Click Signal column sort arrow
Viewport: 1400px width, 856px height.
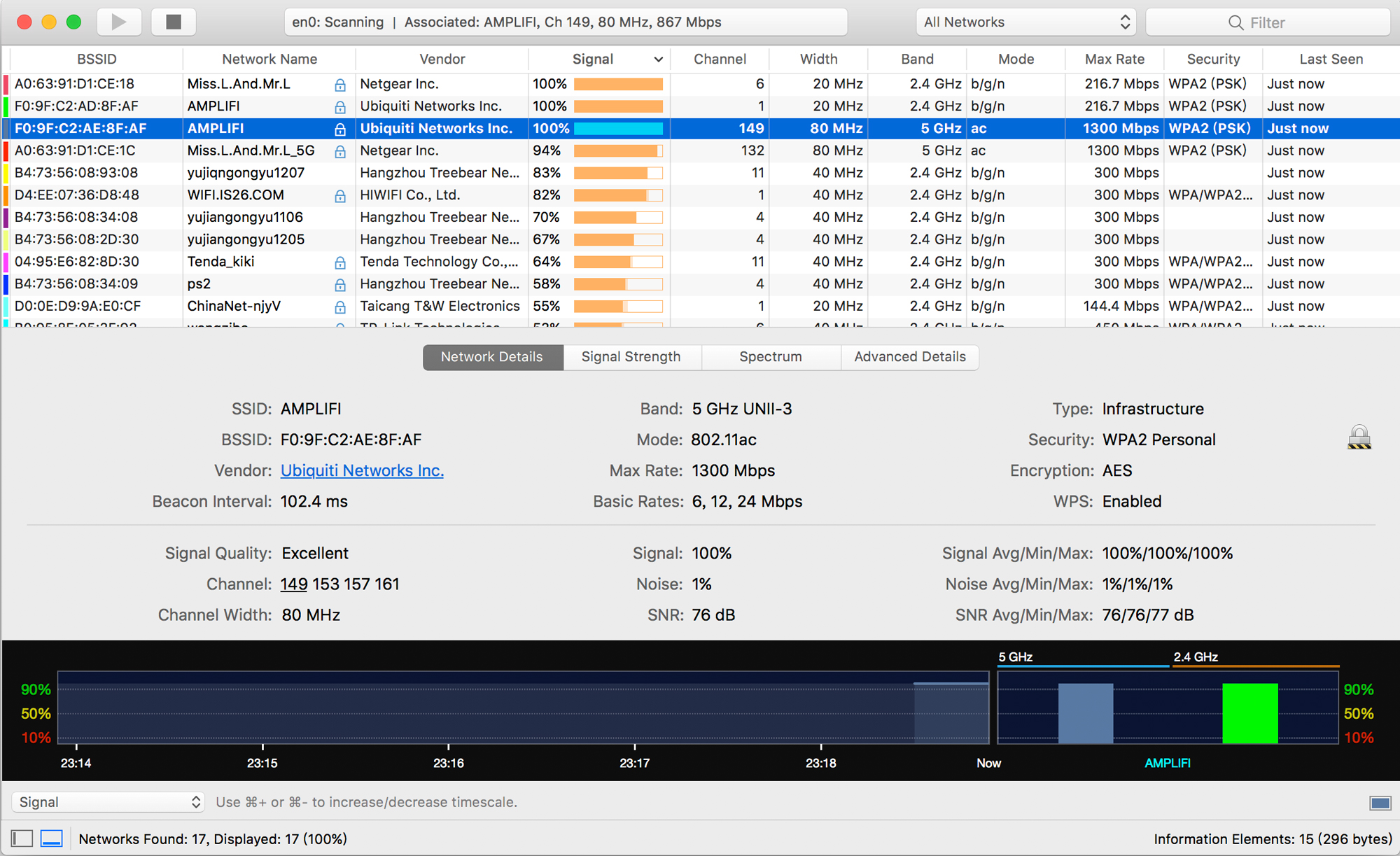(658, 59)
